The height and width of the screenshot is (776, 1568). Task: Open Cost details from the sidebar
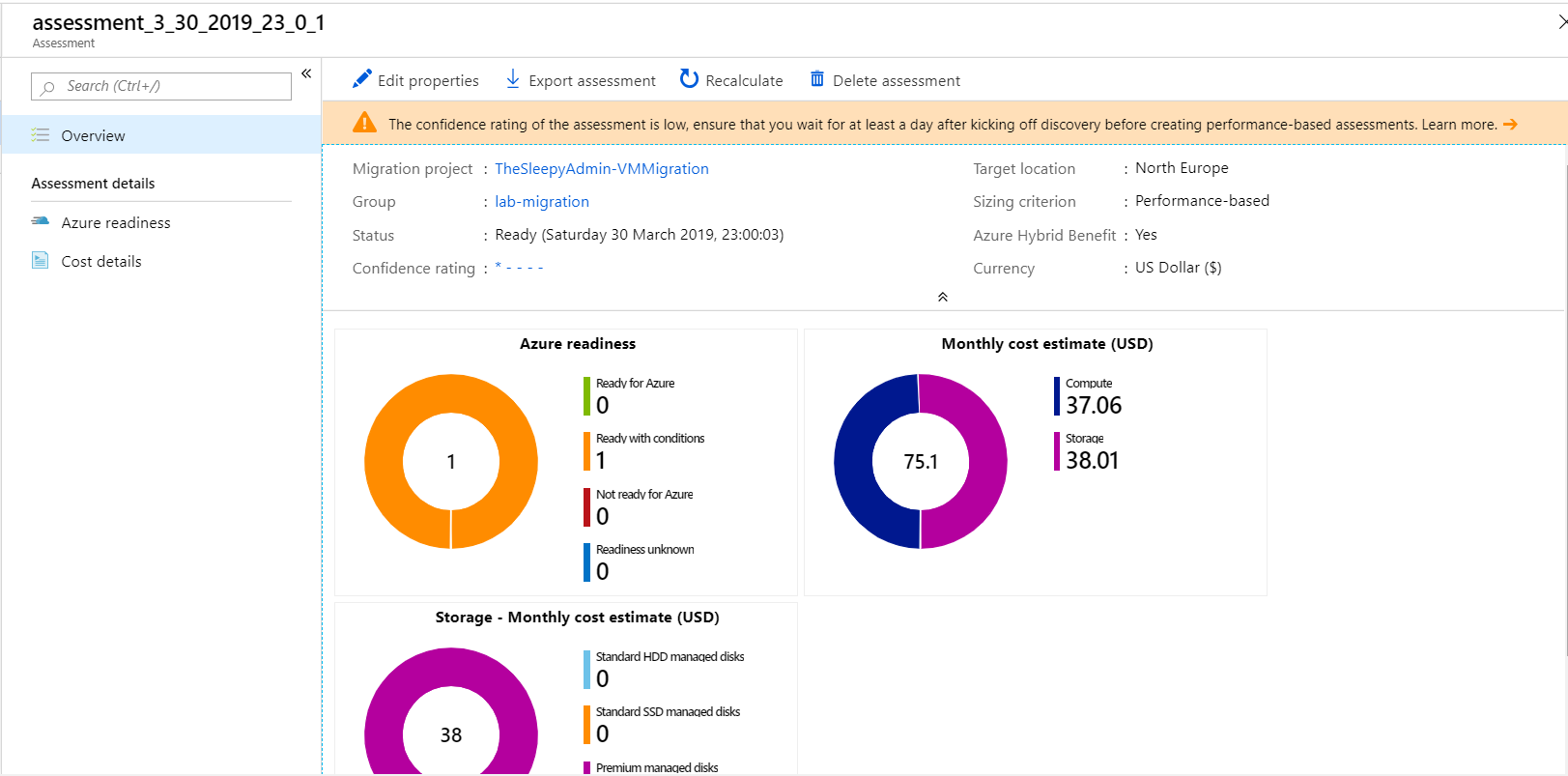tap(101, 261)
